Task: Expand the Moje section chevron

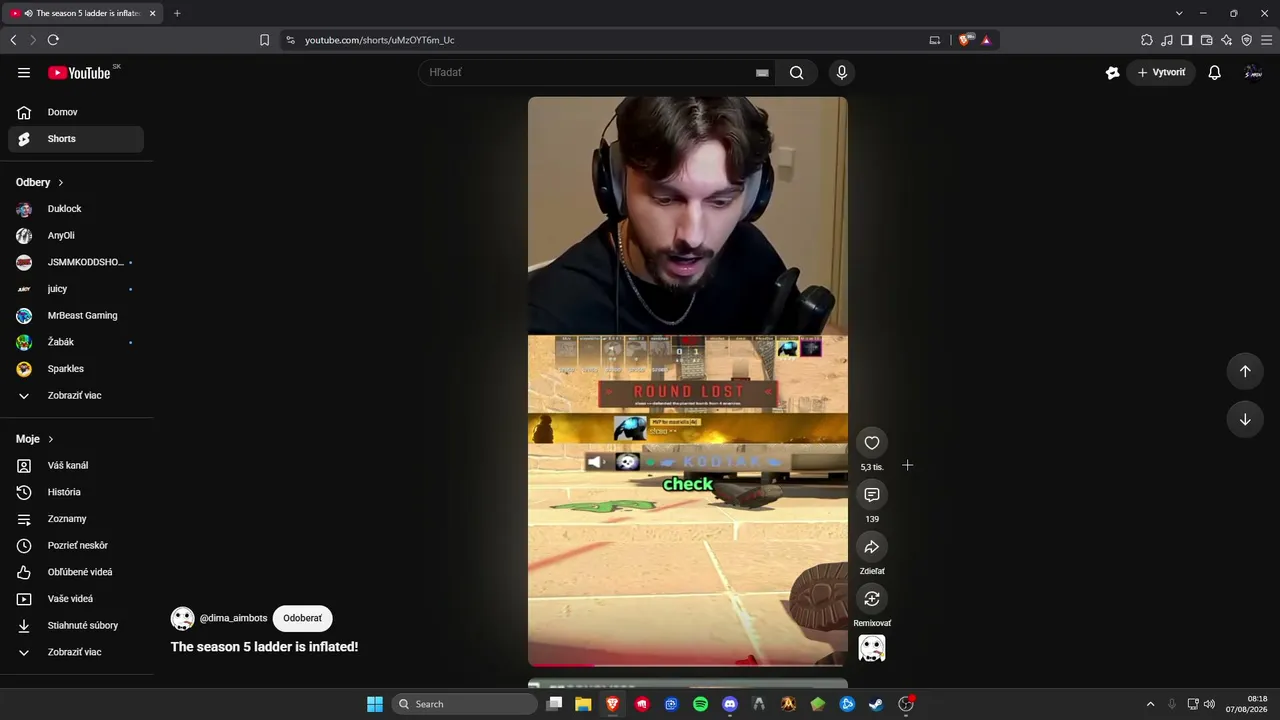Action: click(x=51, y=439)
